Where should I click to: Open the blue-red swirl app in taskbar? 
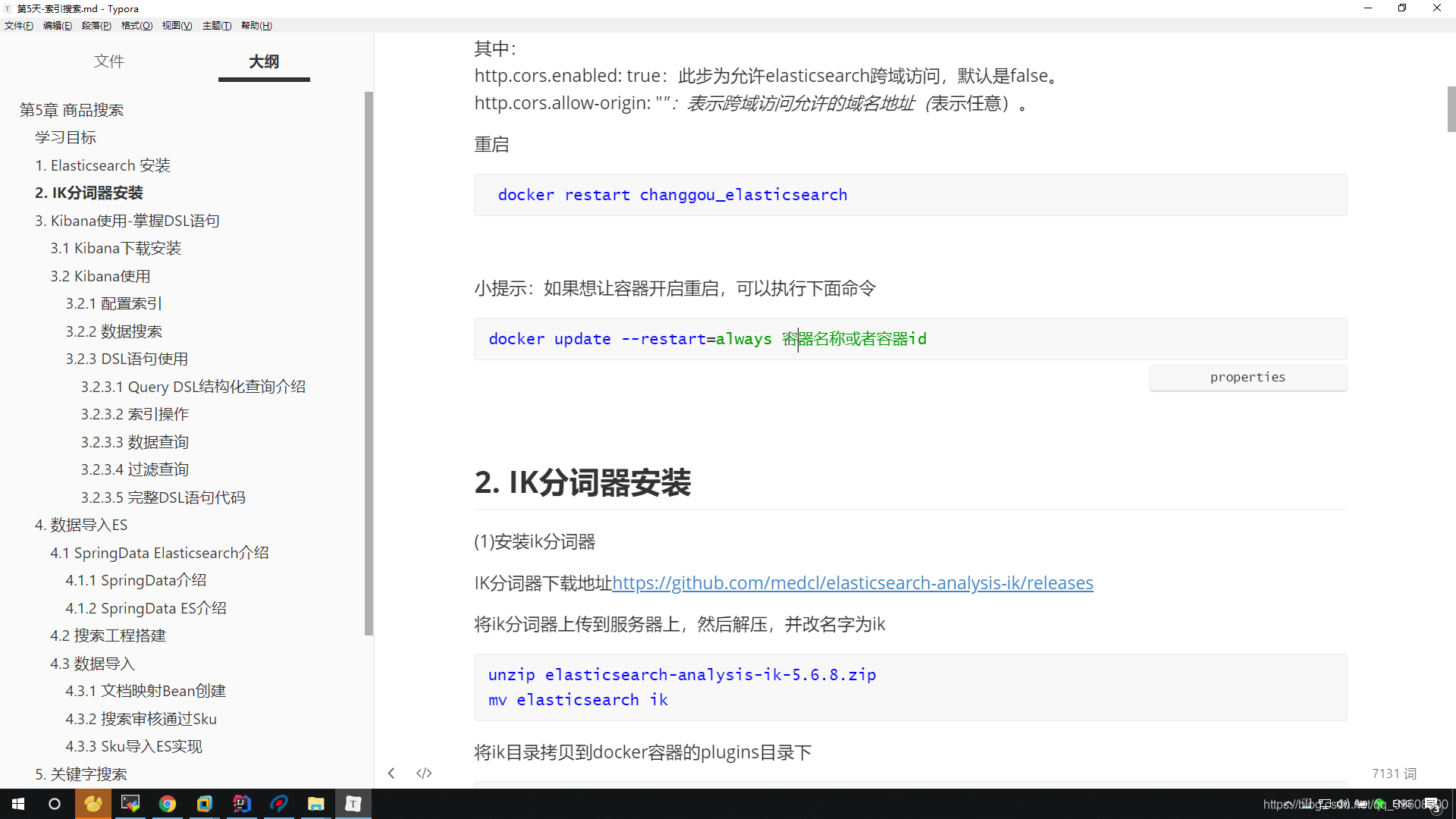(x=279, y=804)
